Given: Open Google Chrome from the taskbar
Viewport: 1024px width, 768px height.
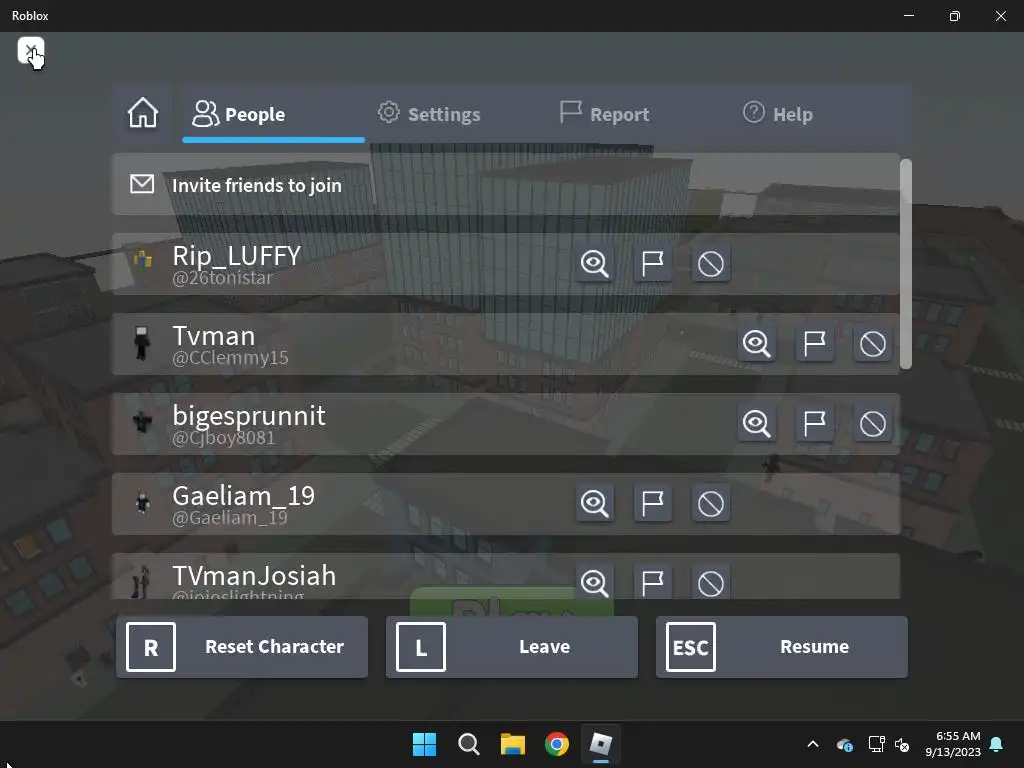Looking at the screenshot, I should (556, 744).
